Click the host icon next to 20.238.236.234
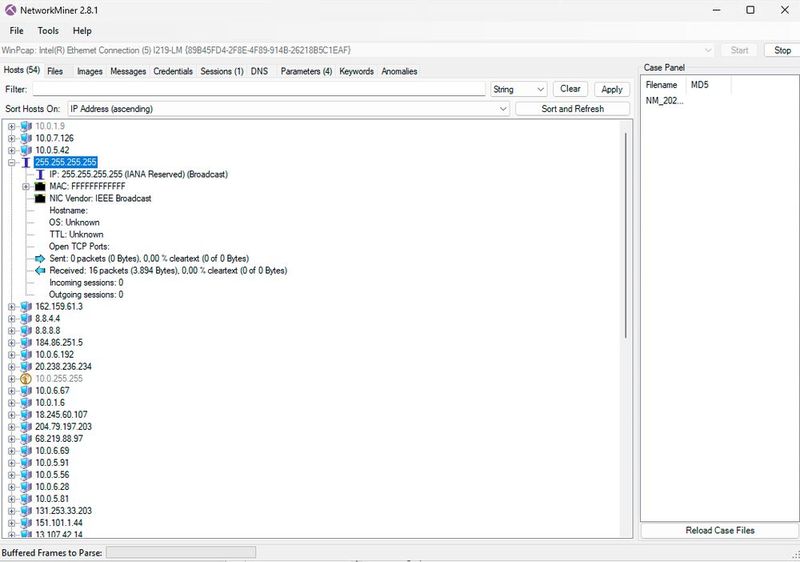The image size is (800, 562). pyautogui.click(x=26, y=367)
